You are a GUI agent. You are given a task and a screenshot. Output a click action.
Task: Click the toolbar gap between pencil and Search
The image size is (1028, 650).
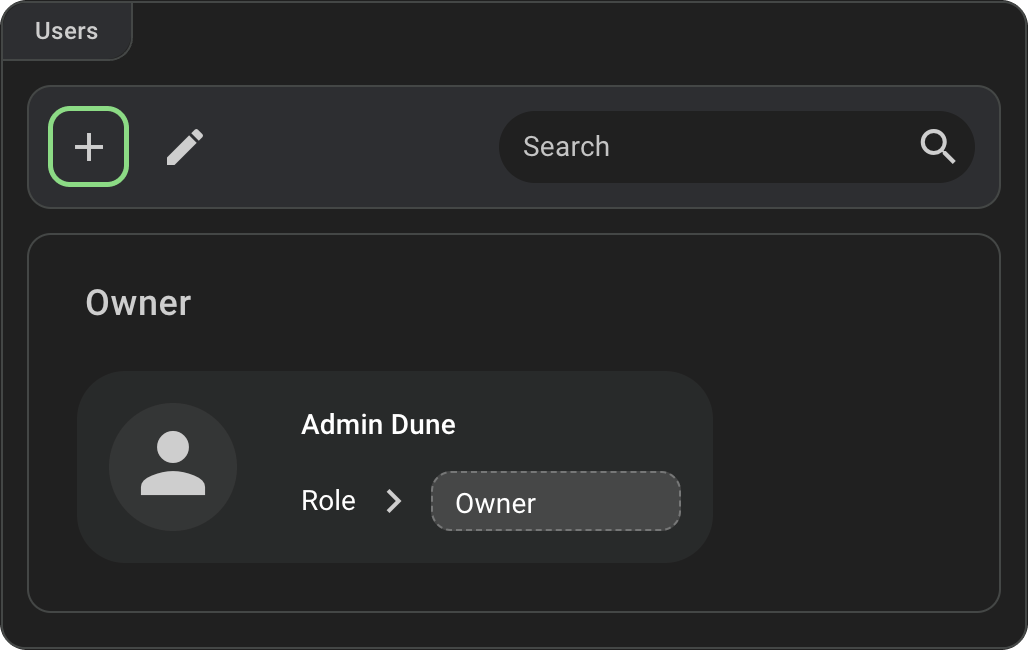pos(350,147)
